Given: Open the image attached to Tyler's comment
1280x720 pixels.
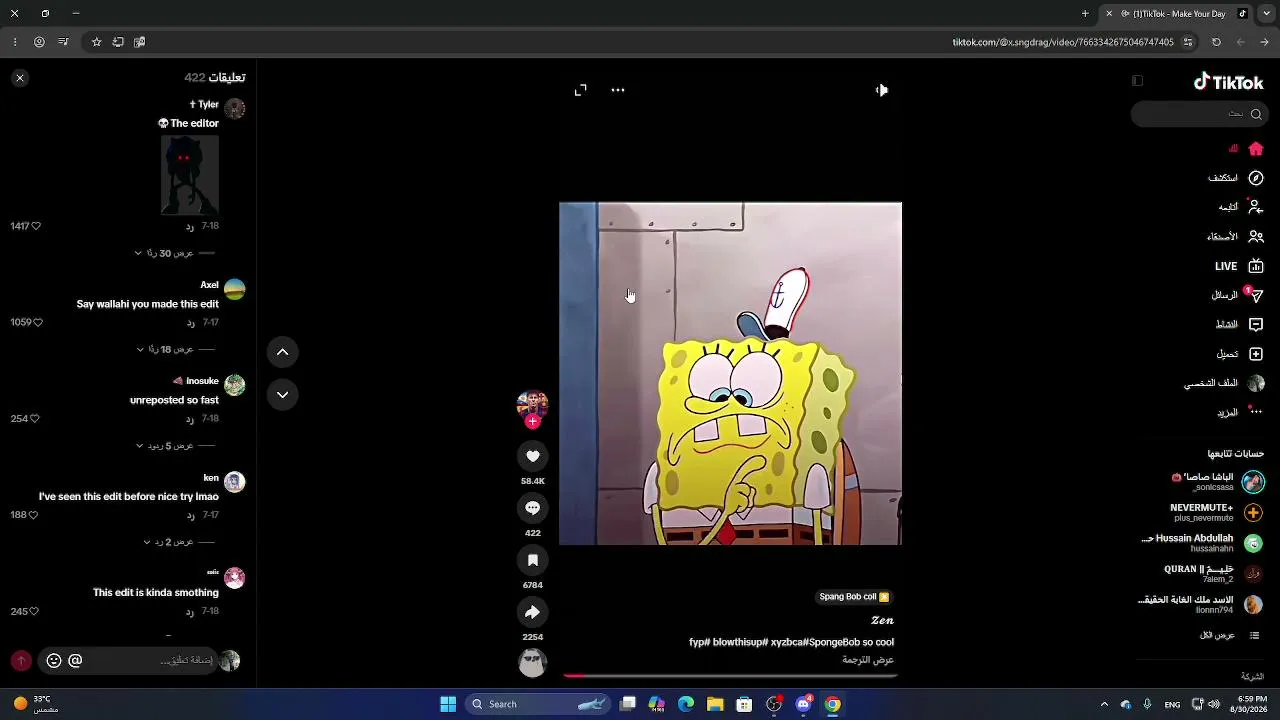Looking at the screenshot, I should (190, 175).
